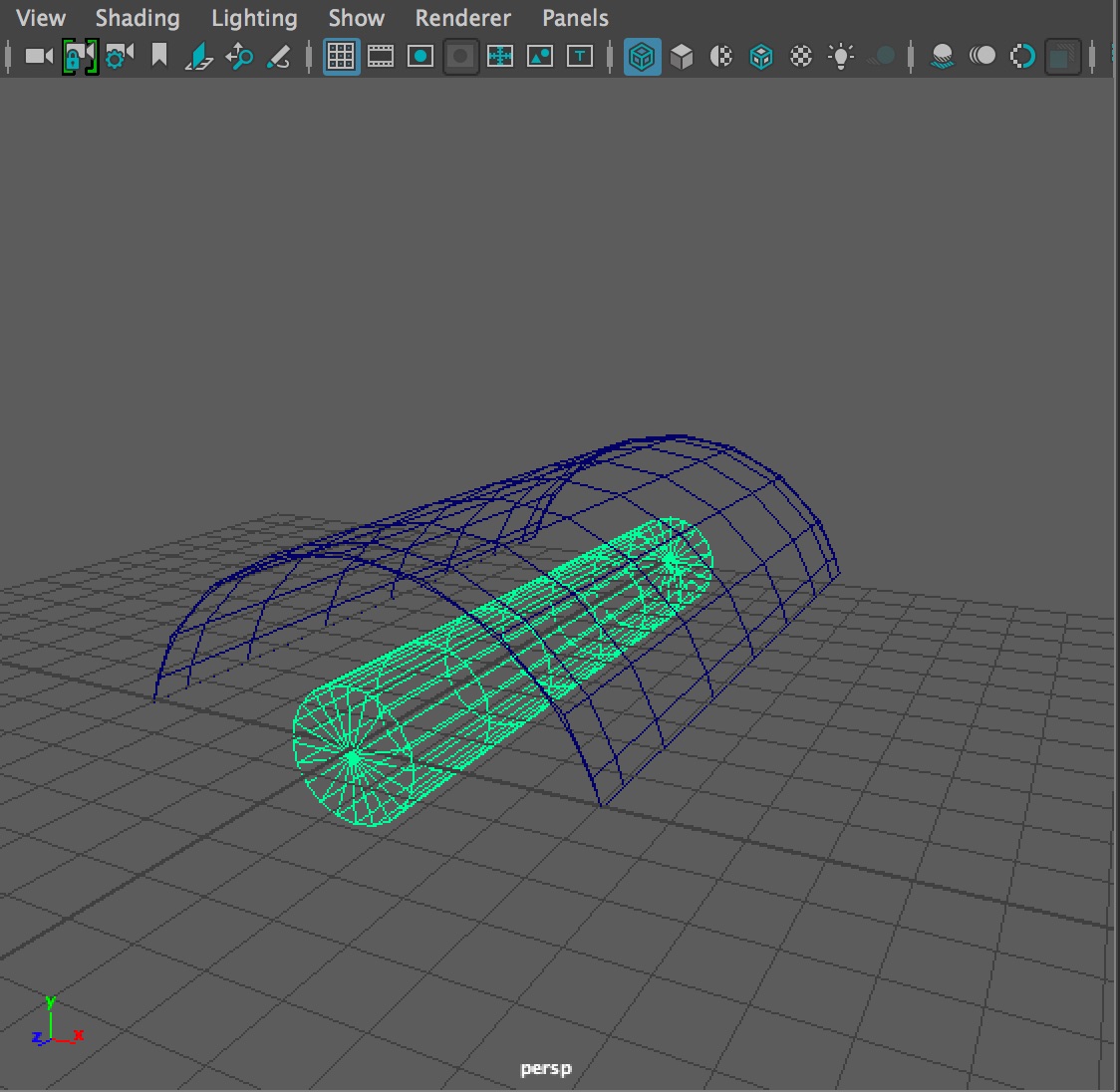This screenshot has height=1092, width=1120.
Task: Toggle the Safe Title icon
Action: (580, 57)
